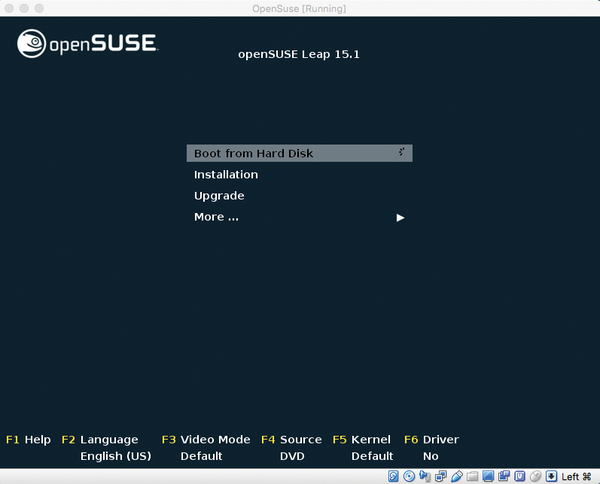Image resolution: width=600 pixels, height=484 pixels.
Task: Close the OpenSuse VM window
Action: [x=9, y=8]
